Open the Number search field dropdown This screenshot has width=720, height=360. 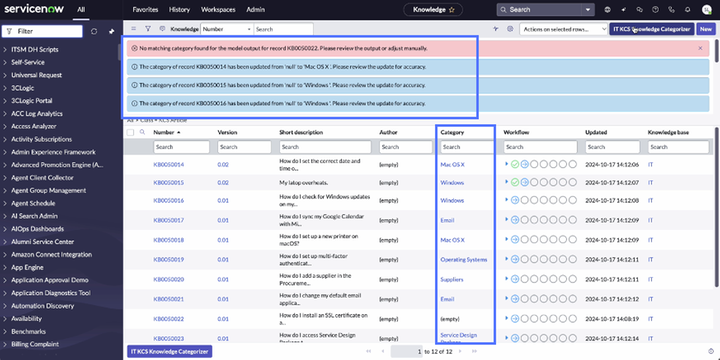(x=227, y=29)
